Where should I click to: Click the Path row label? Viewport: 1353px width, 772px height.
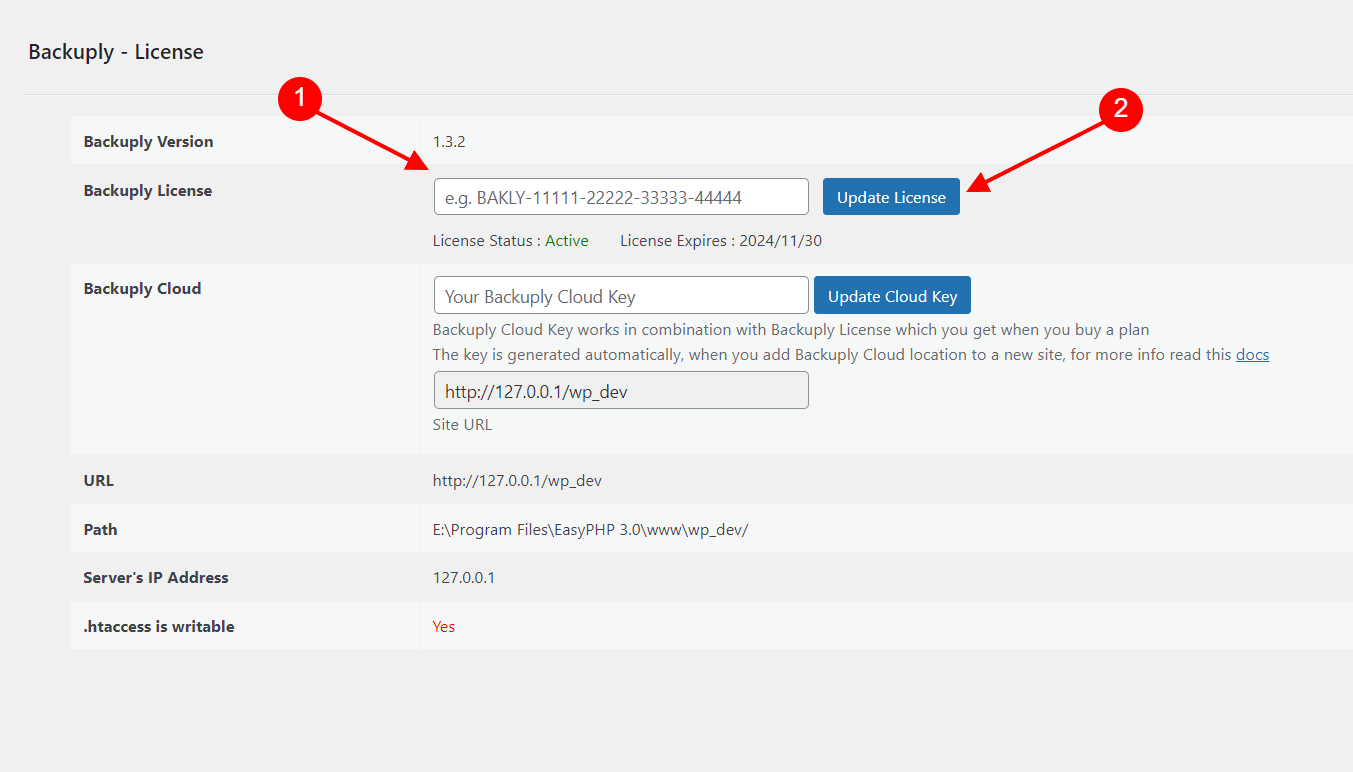(98, 529)
